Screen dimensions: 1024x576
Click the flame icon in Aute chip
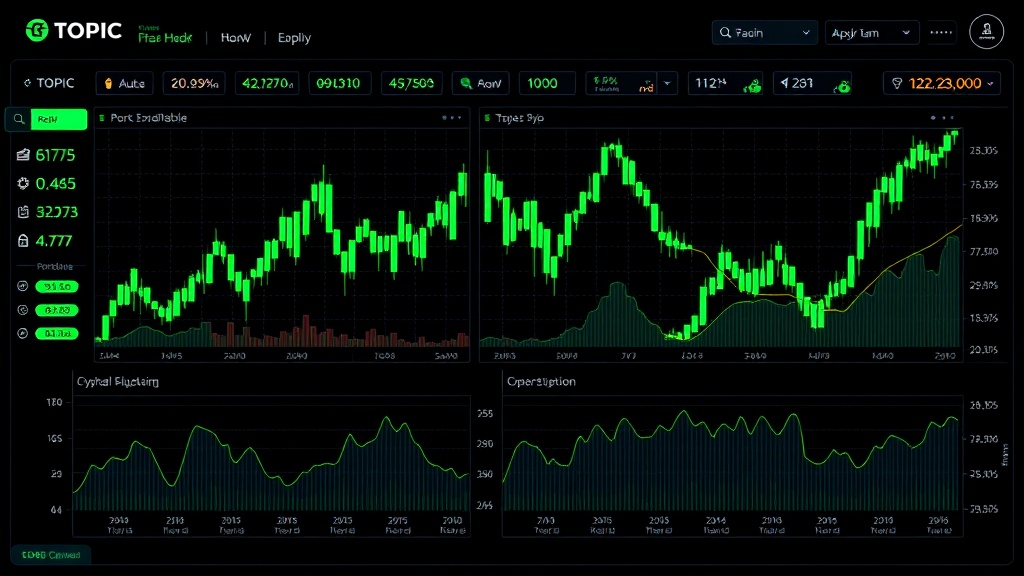point(108,84)
